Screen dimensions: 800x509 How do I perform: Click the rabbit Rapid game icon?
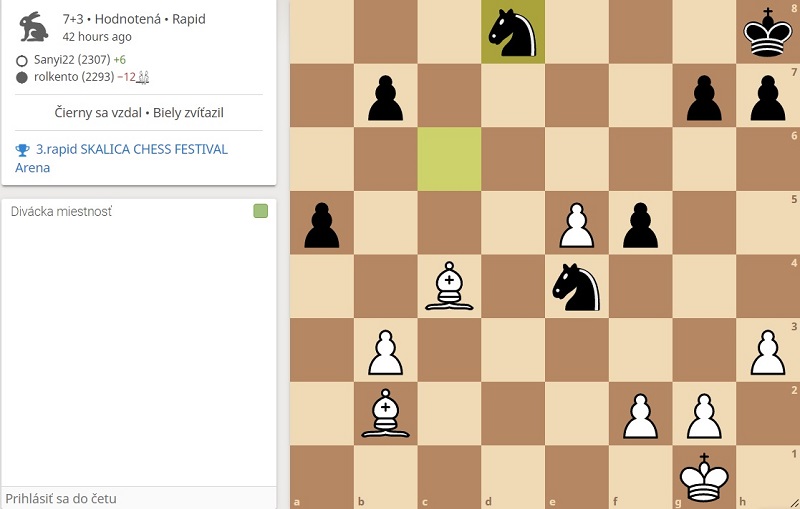(x=34, y=27)
